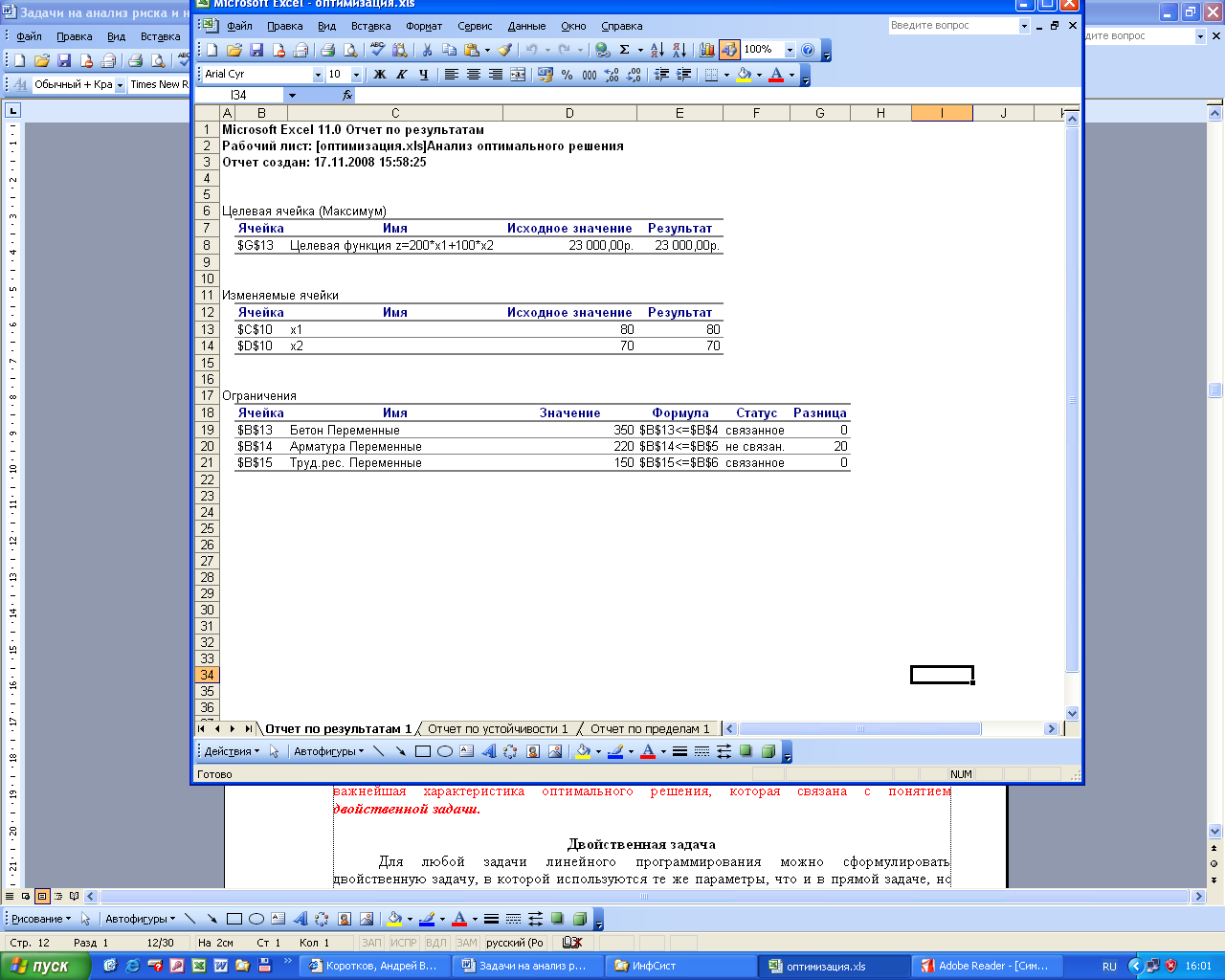The image size is (1225, 980).
Task: Sort descending with the Я-А icon
Action: pos(679,50)
